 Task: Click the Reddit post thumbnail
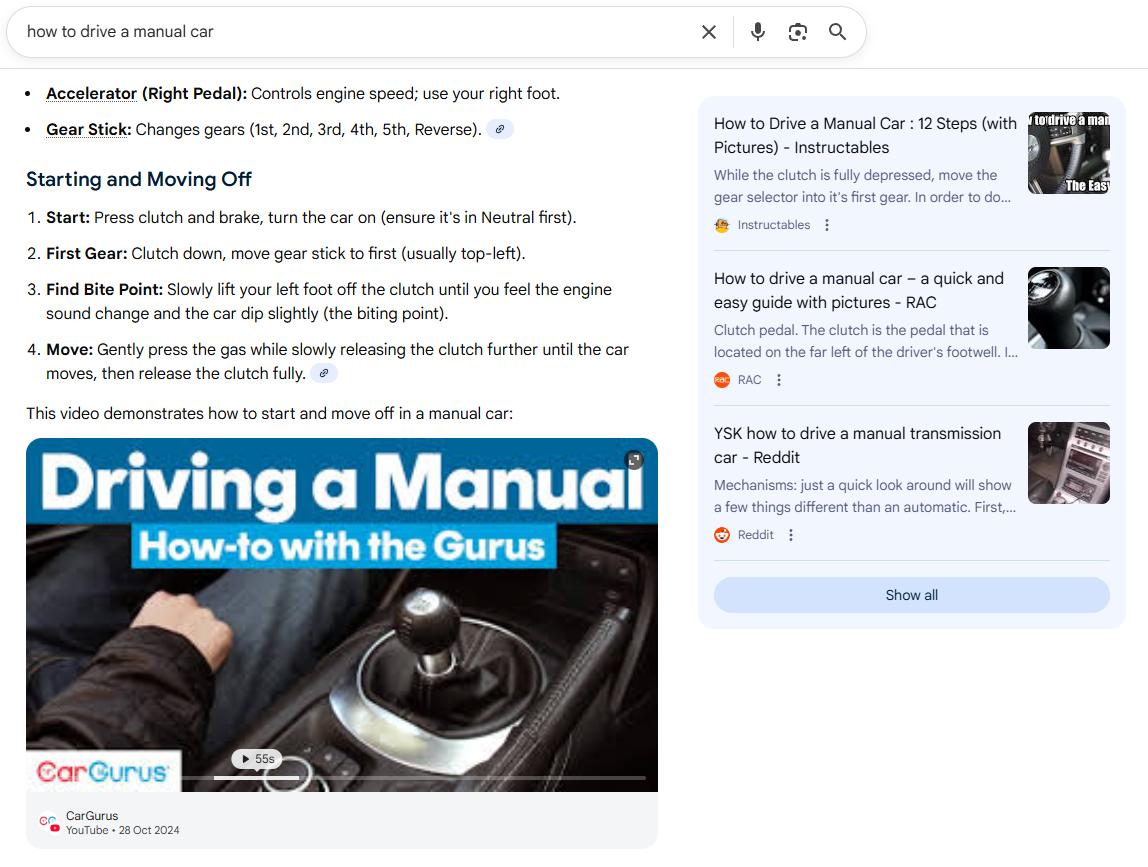(x=1069, y=463)
